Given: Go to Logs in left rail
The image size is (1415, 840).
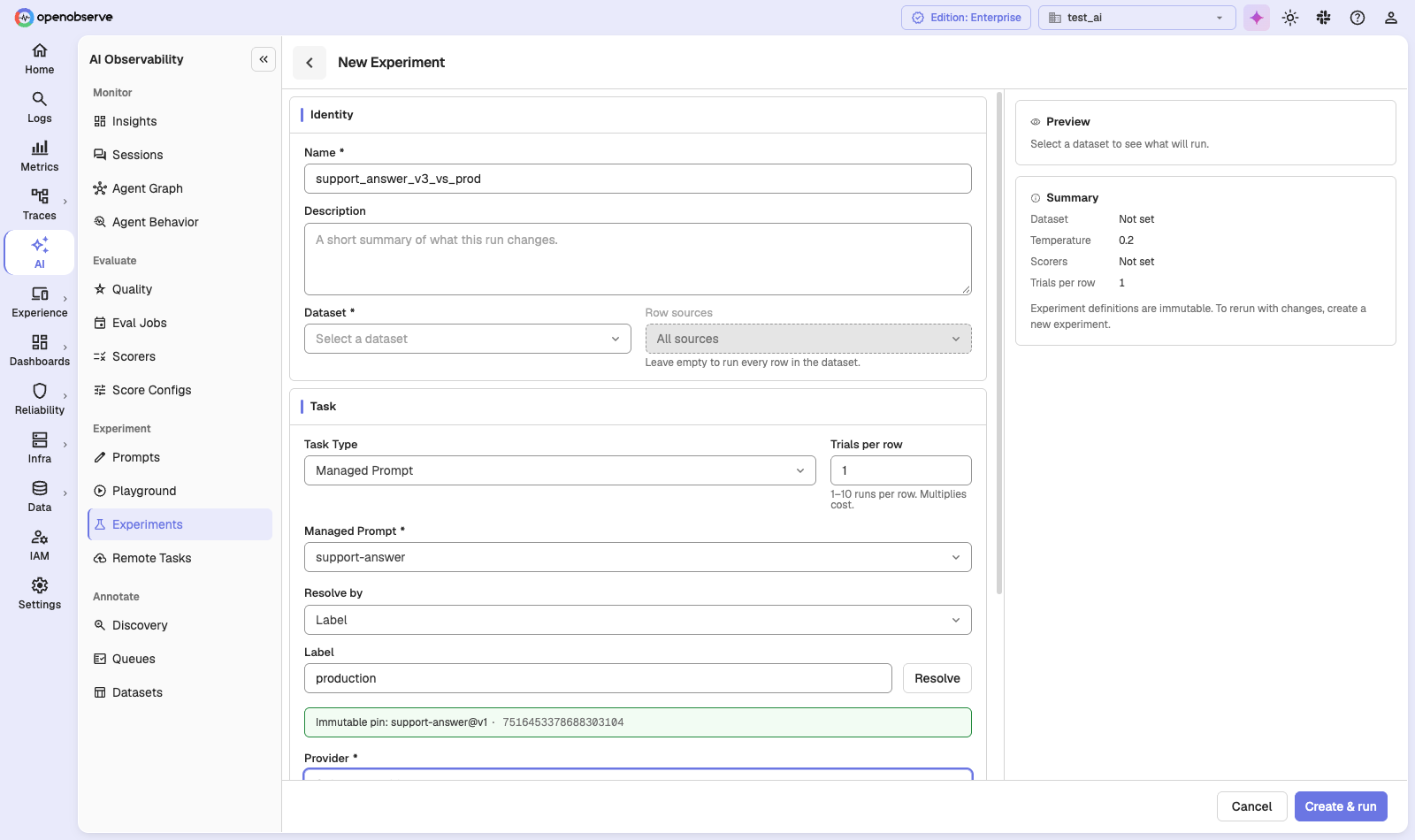Looking at the screenshot, I should click(39, 108).
